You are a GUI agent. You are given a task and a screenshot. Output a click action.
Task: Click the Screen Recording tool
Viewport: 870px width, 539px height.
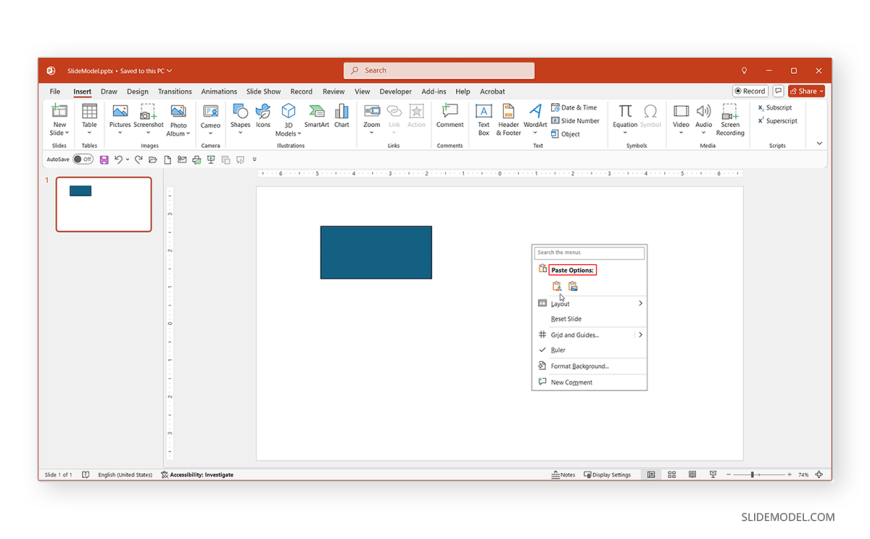pos(730,119)
